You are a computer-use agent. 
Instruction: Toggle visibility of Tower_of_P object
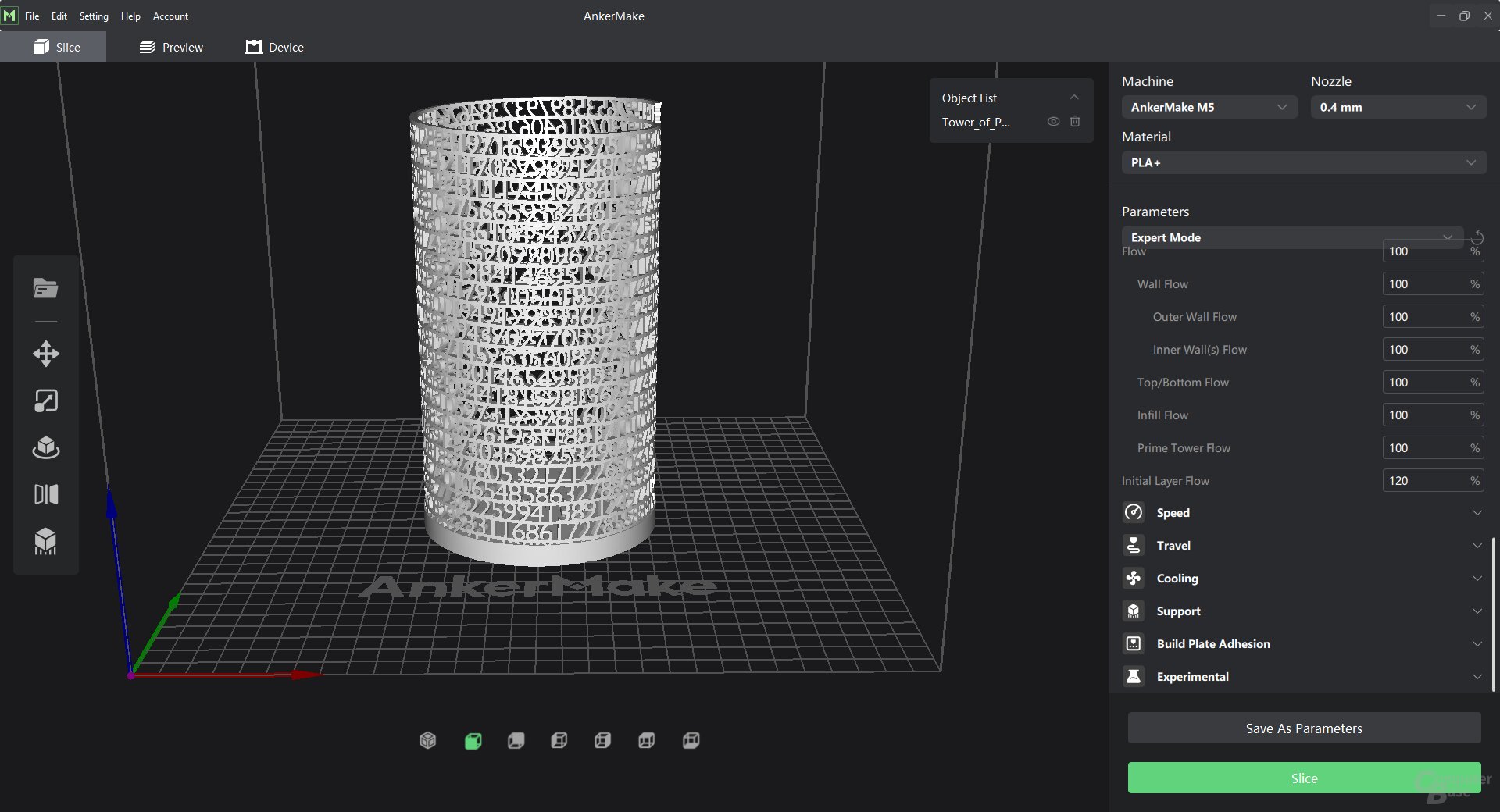tap(1053, 122)
